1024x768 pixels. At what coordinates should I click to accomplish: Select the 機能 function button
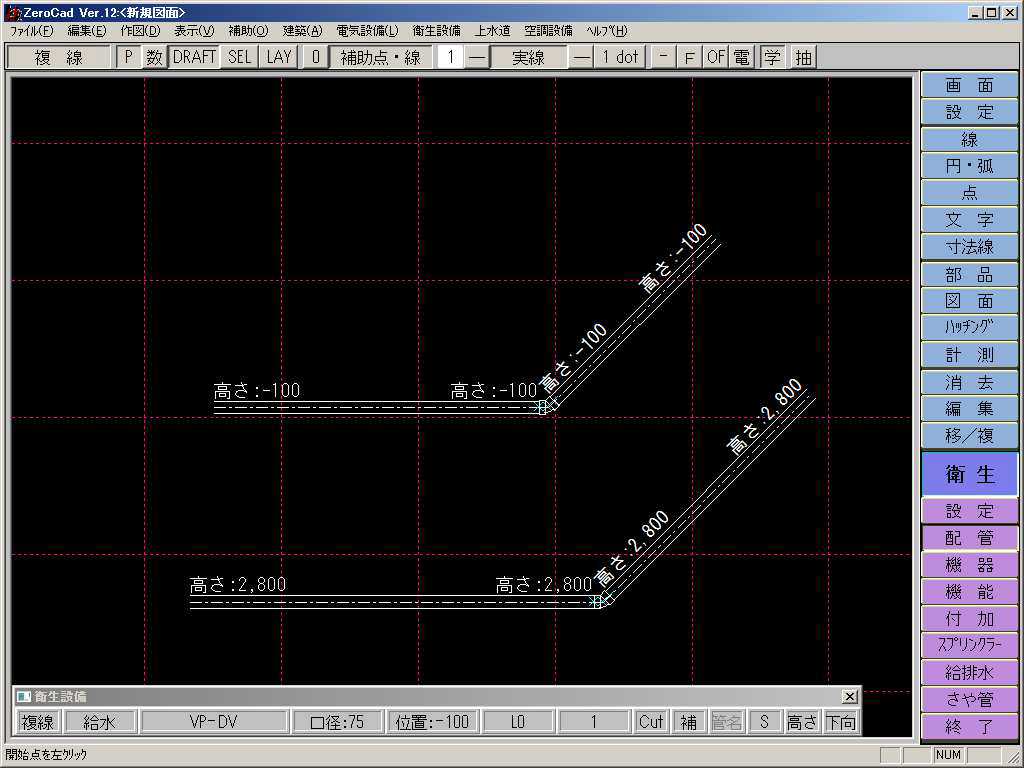click(x=969, y=592)
